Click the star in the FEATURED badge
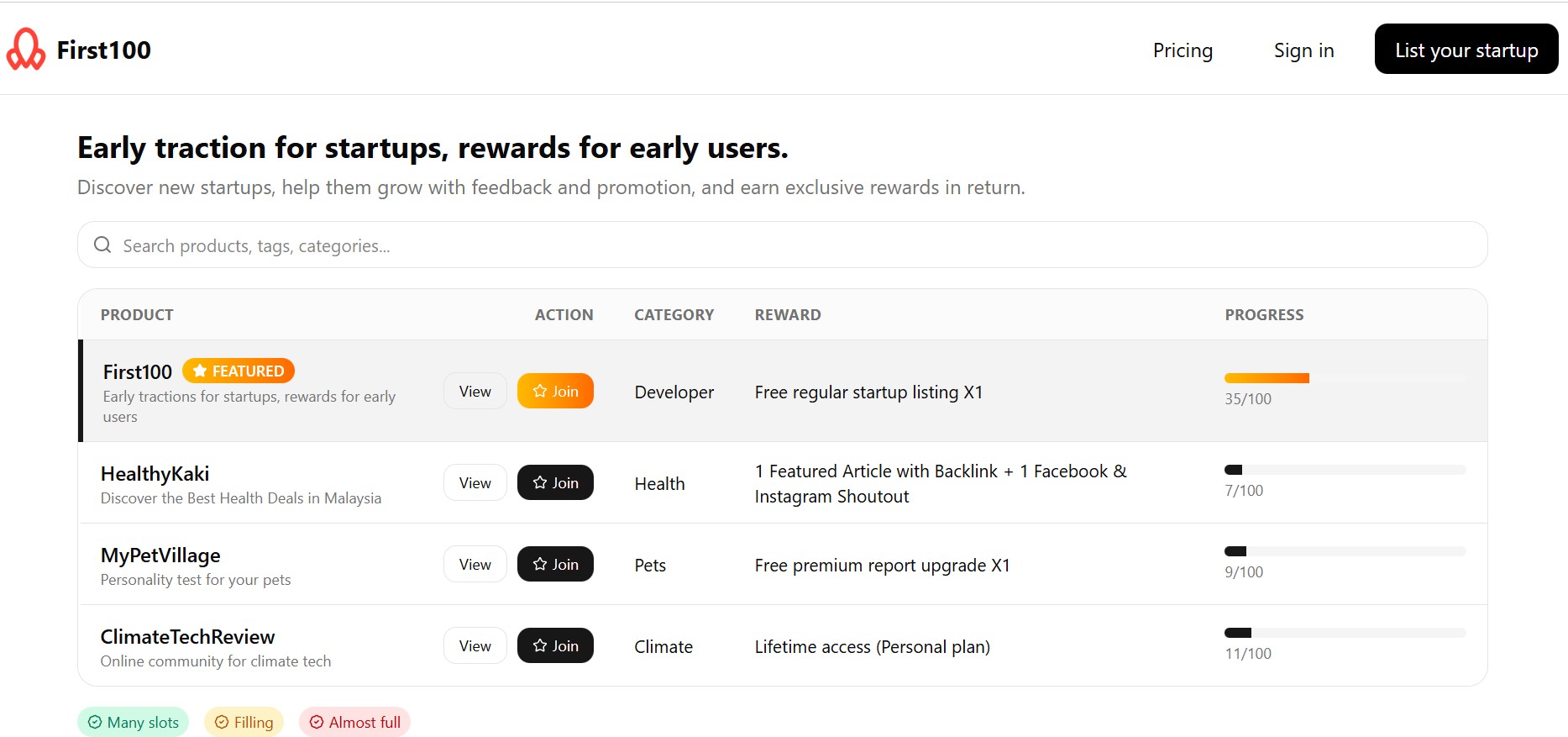Viewport: 1568px width, 737px height. click(200, 371)
